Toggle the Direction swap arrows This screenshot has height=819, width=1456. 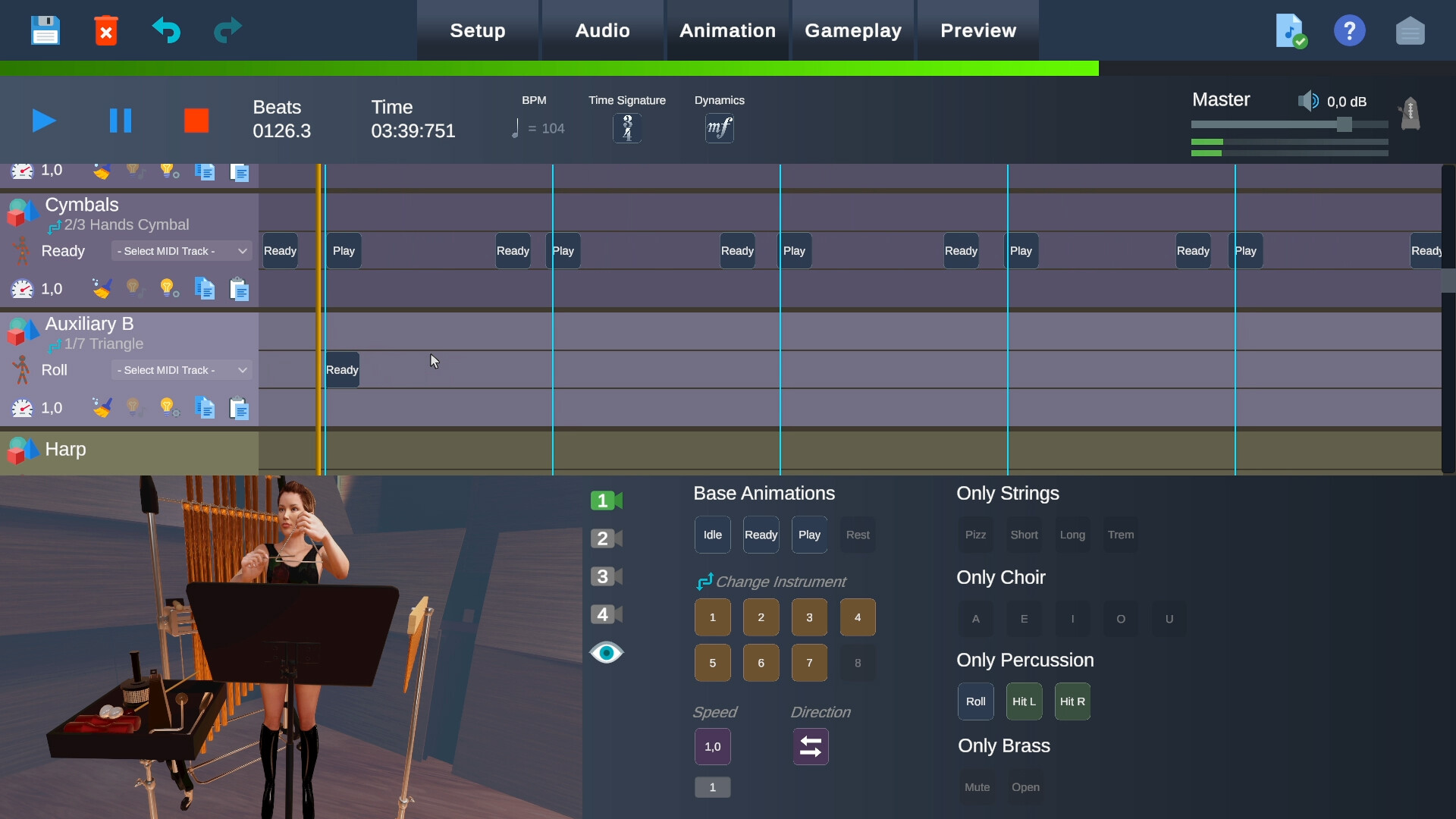(x=810, y=746)
